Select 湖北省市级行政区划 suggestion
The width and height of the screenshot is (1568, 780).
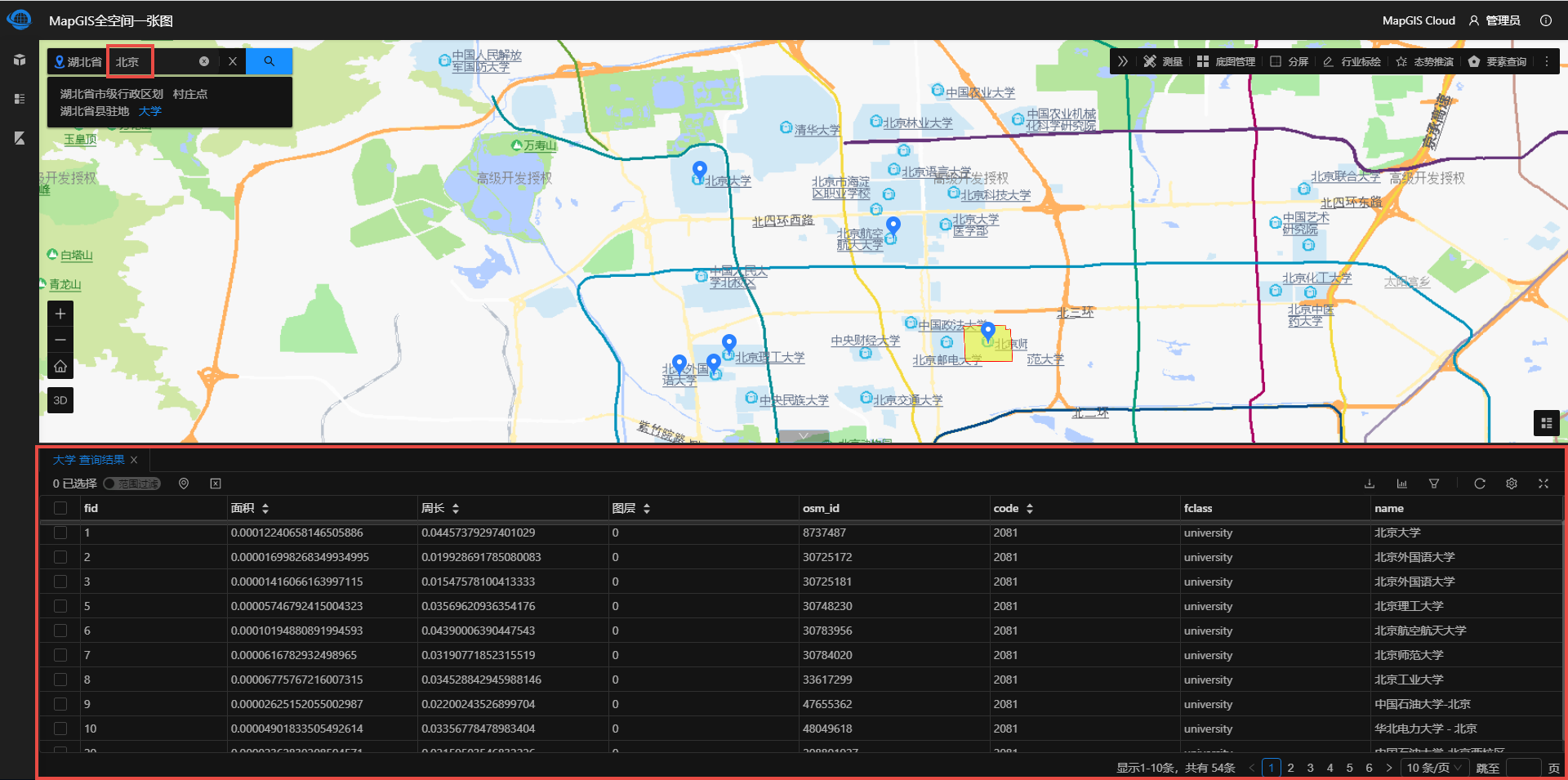[111, 94]
